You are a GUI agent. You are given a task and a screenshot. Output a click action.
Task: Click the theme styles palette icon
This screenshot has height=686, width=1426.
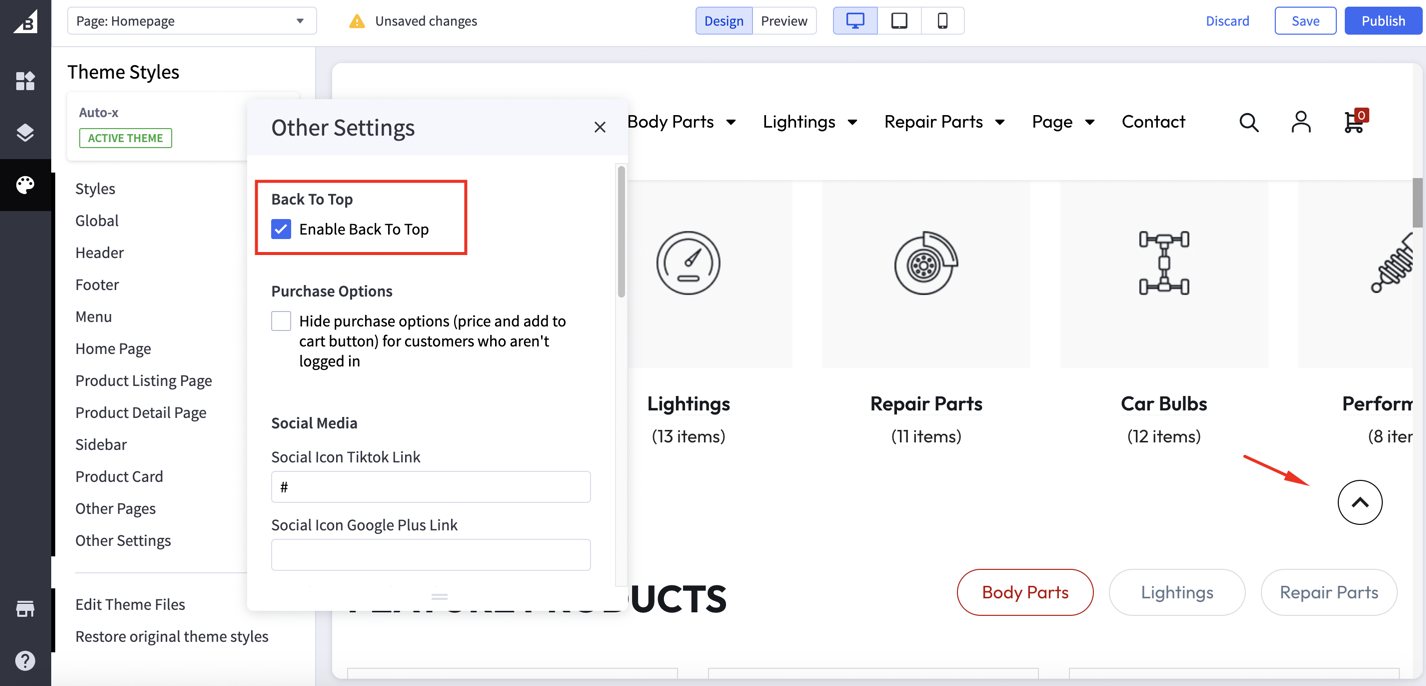click(25, 185)
